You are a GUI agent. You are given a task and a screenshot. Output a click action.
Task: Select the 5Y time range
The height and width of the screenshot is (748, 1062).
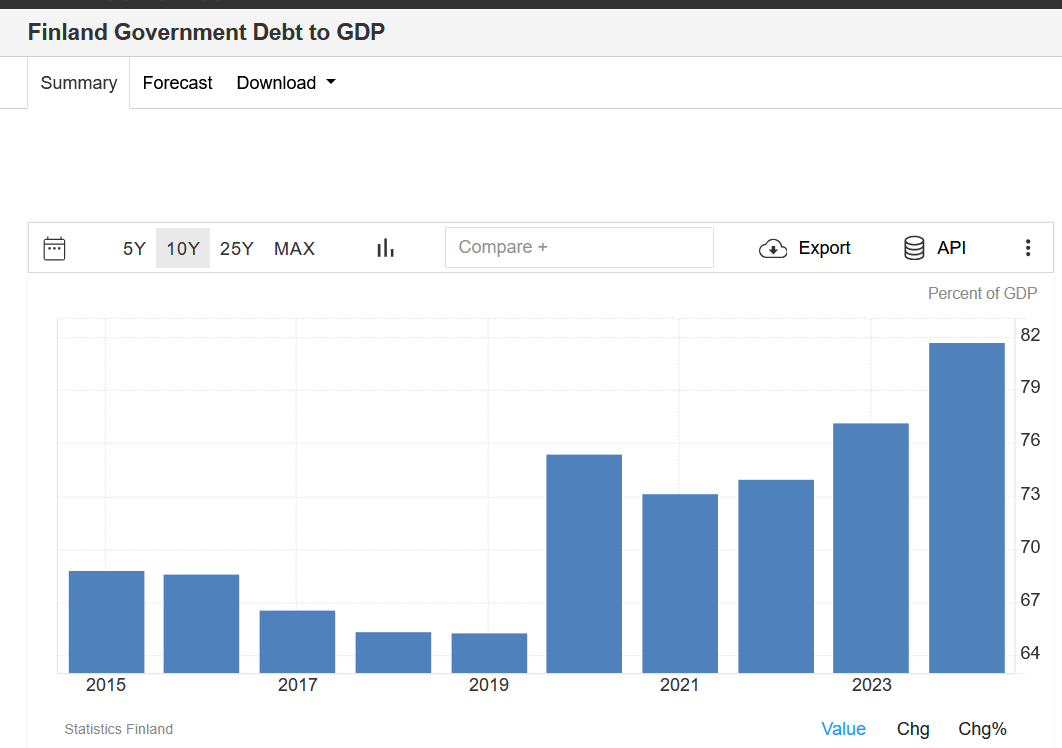pyautogui.click(x=134, y=248)
